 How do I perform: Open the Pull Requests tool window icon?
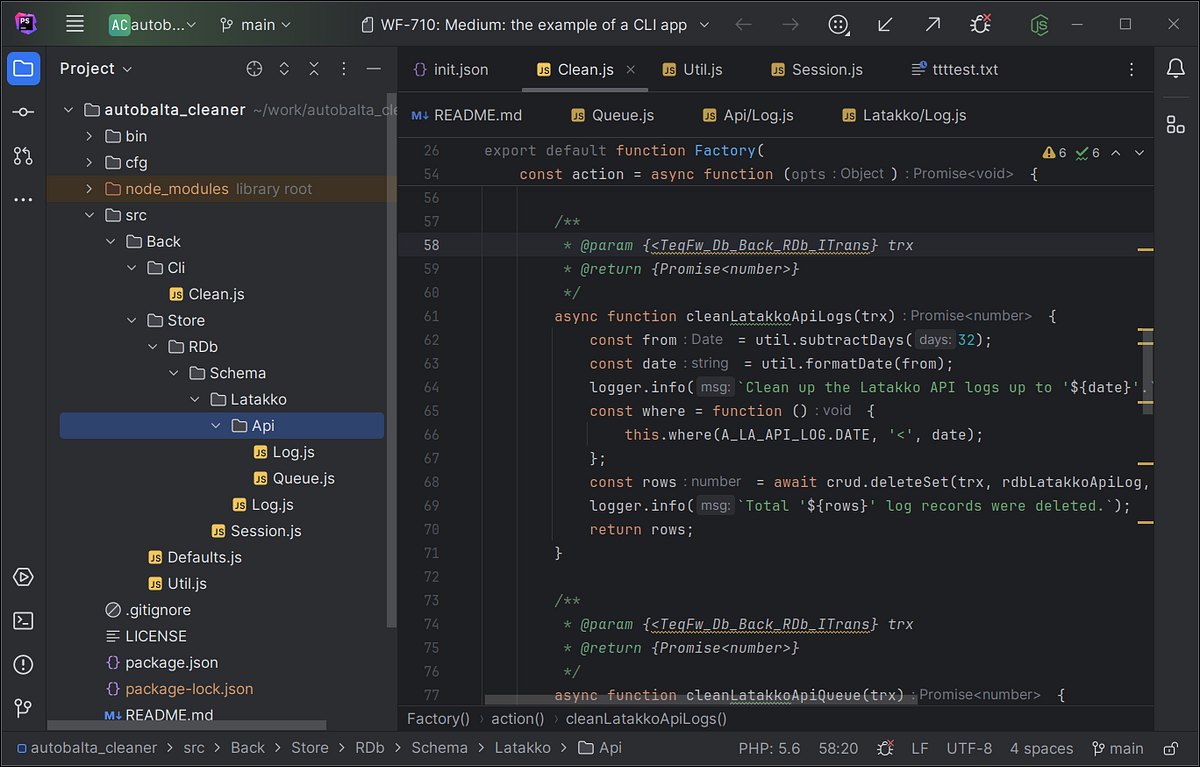click(x=23, y=156)
